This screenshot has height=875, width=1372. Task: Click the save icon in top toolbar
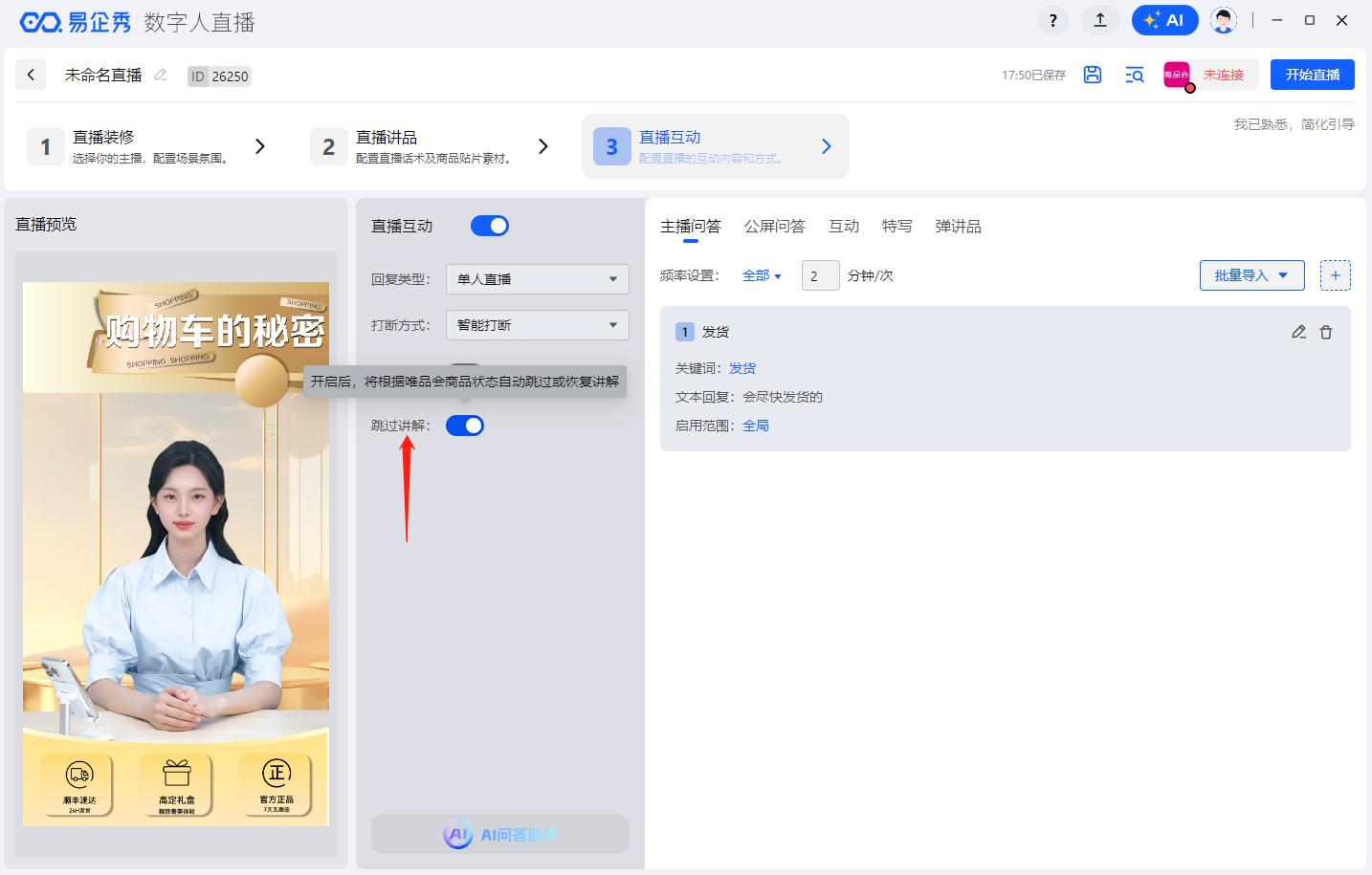1092,75
